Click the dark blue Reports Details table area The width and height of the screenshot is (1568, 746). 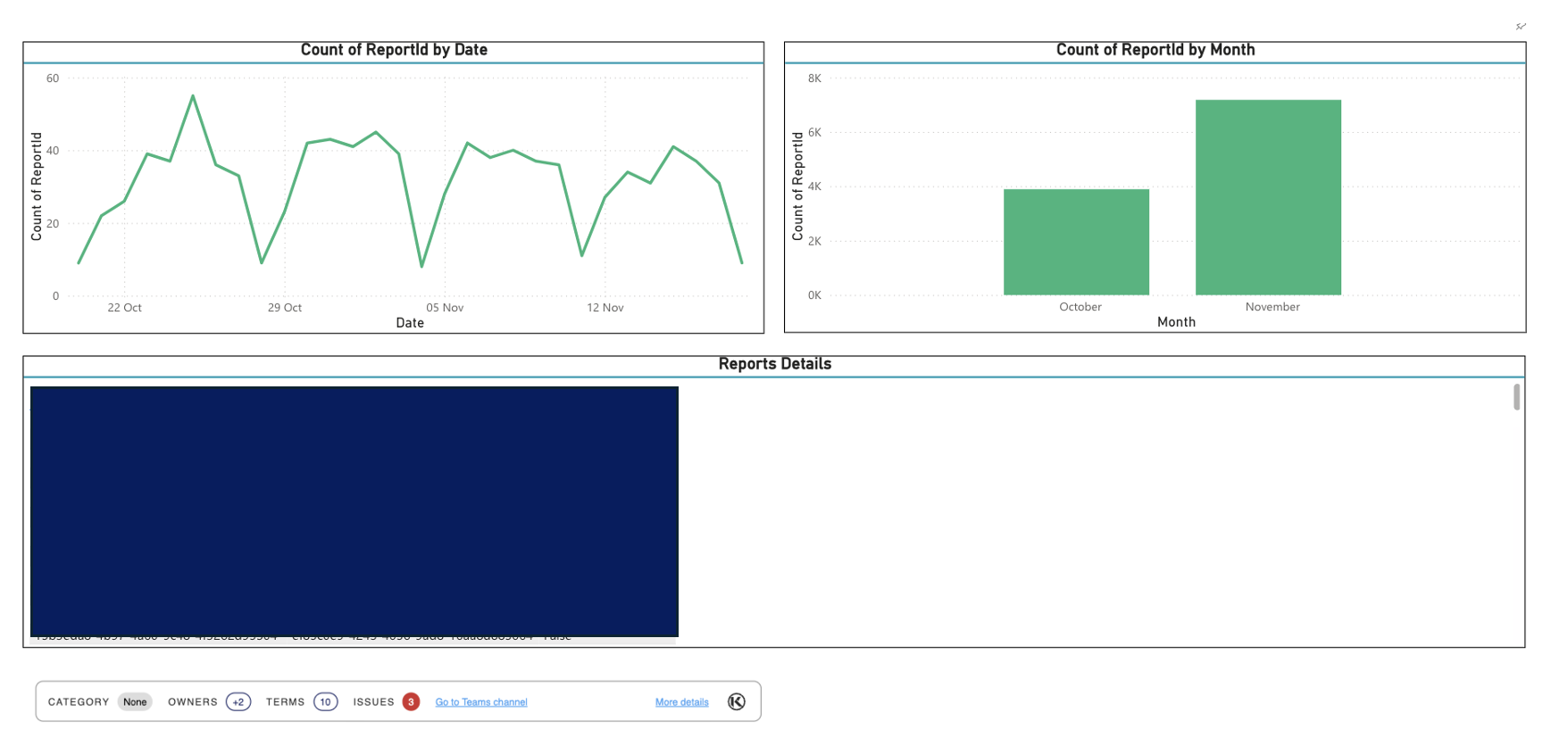tap(354, 511)
